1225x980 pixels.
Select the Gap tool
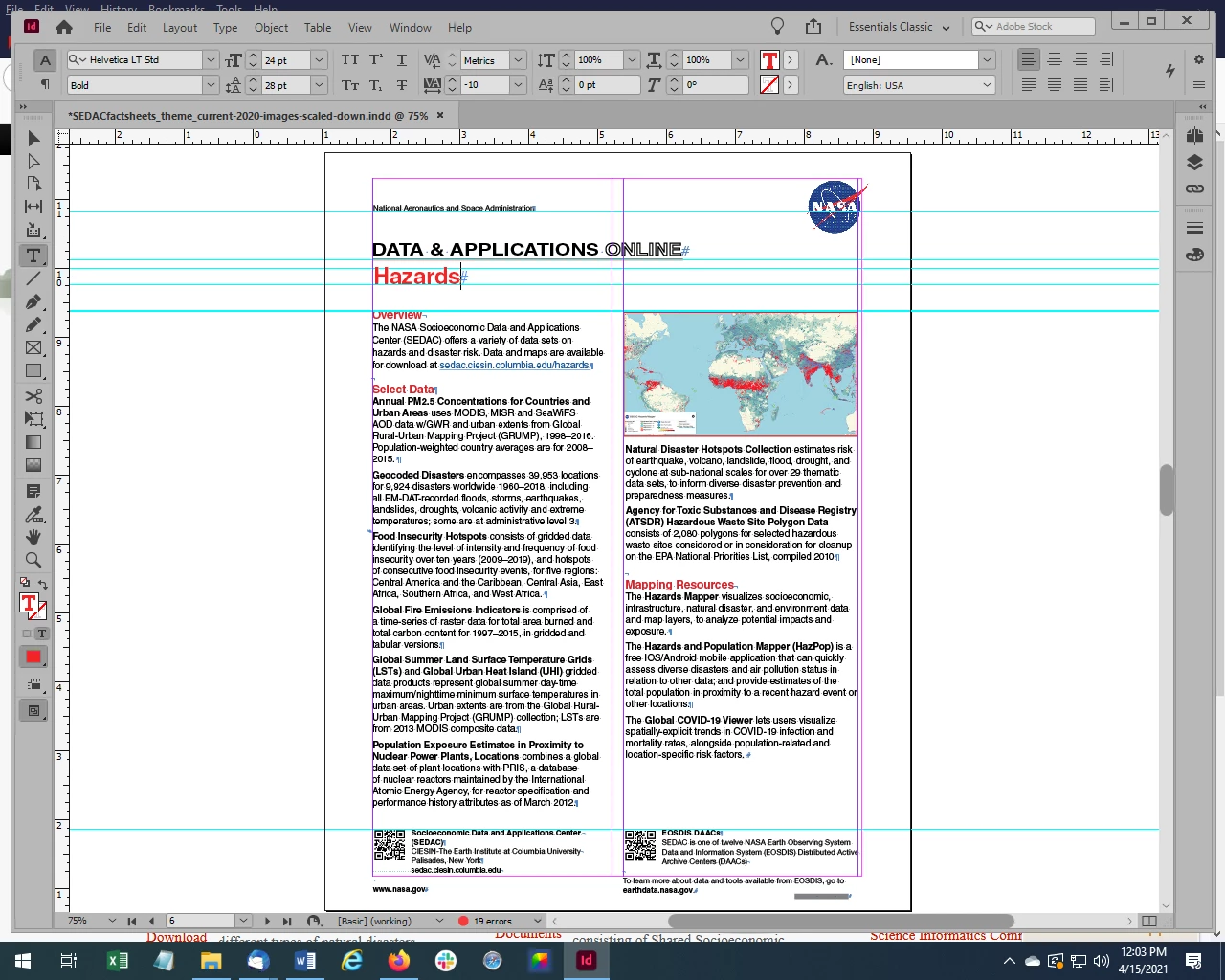tap(33, 207)
